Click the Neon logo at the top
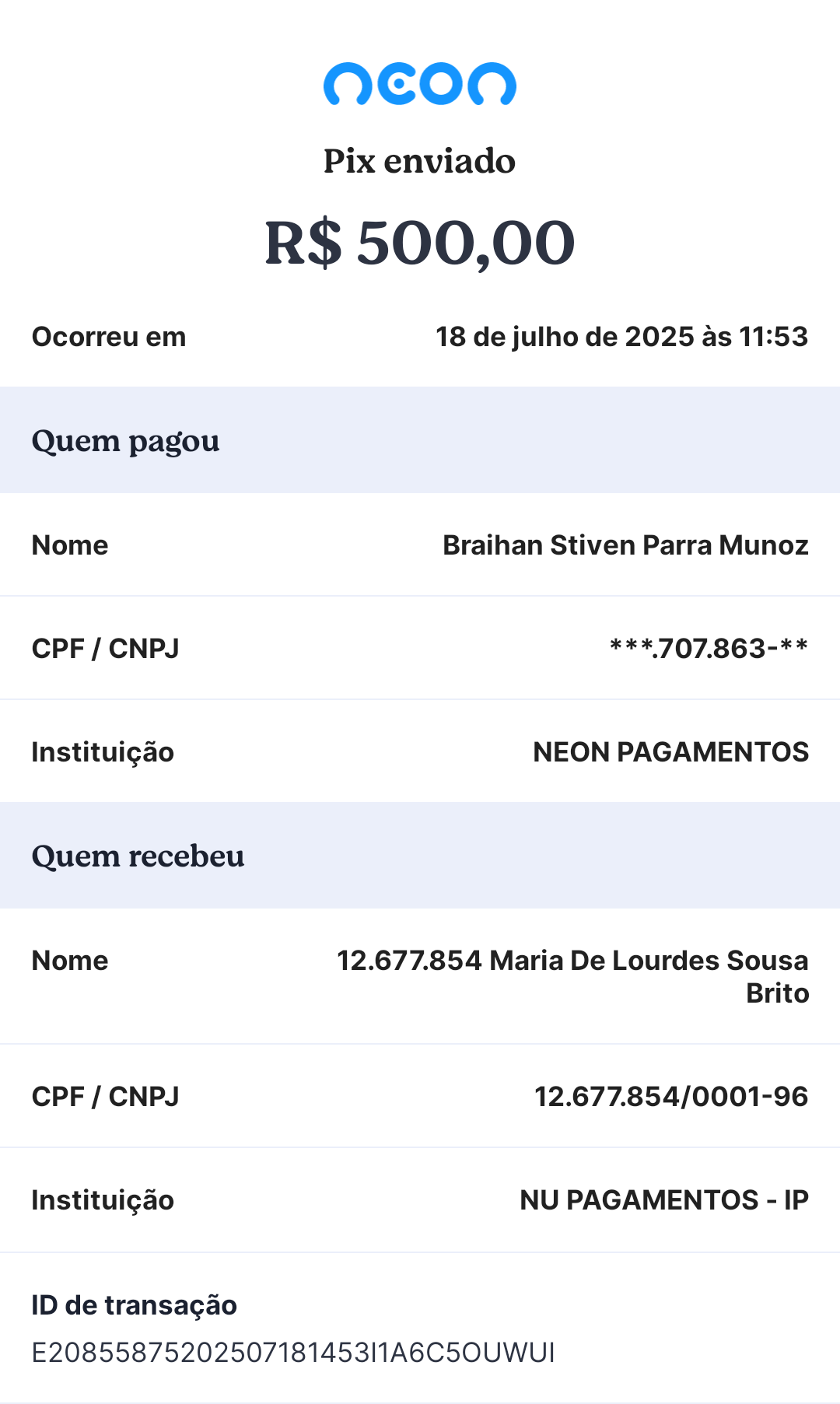The width and height of the screenshot is (840, 1404). (x=420, y=83)
